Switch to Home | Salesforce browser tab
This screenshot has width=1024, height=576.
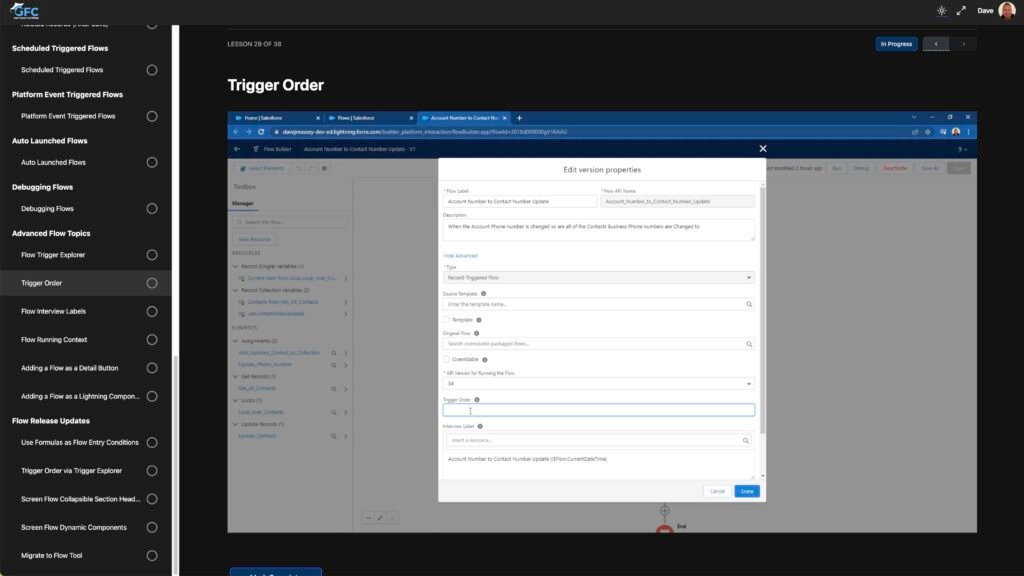276,118
